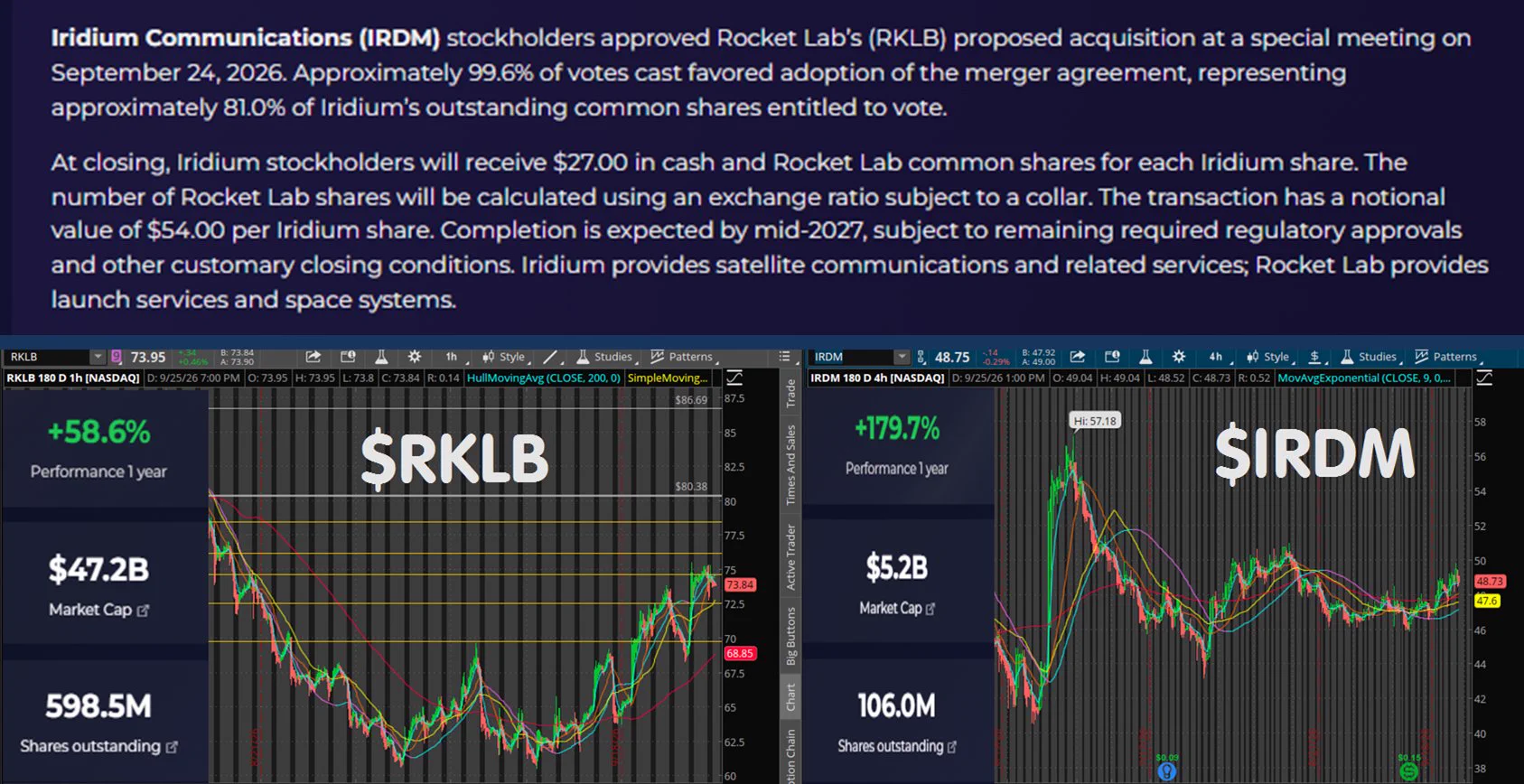Click the HullMovingAvg study label on RKLB chart

click(544, 378)
